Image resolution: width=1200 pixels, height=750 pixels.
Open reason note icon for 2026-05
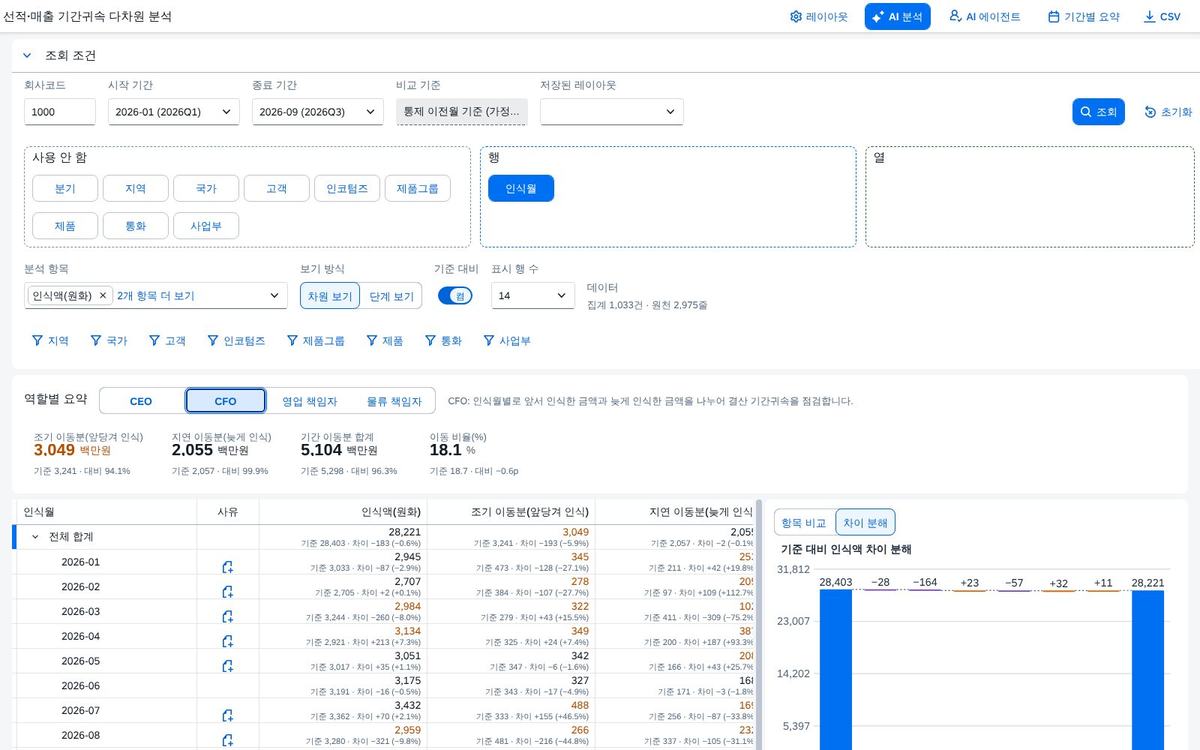(x=228, y=666)
